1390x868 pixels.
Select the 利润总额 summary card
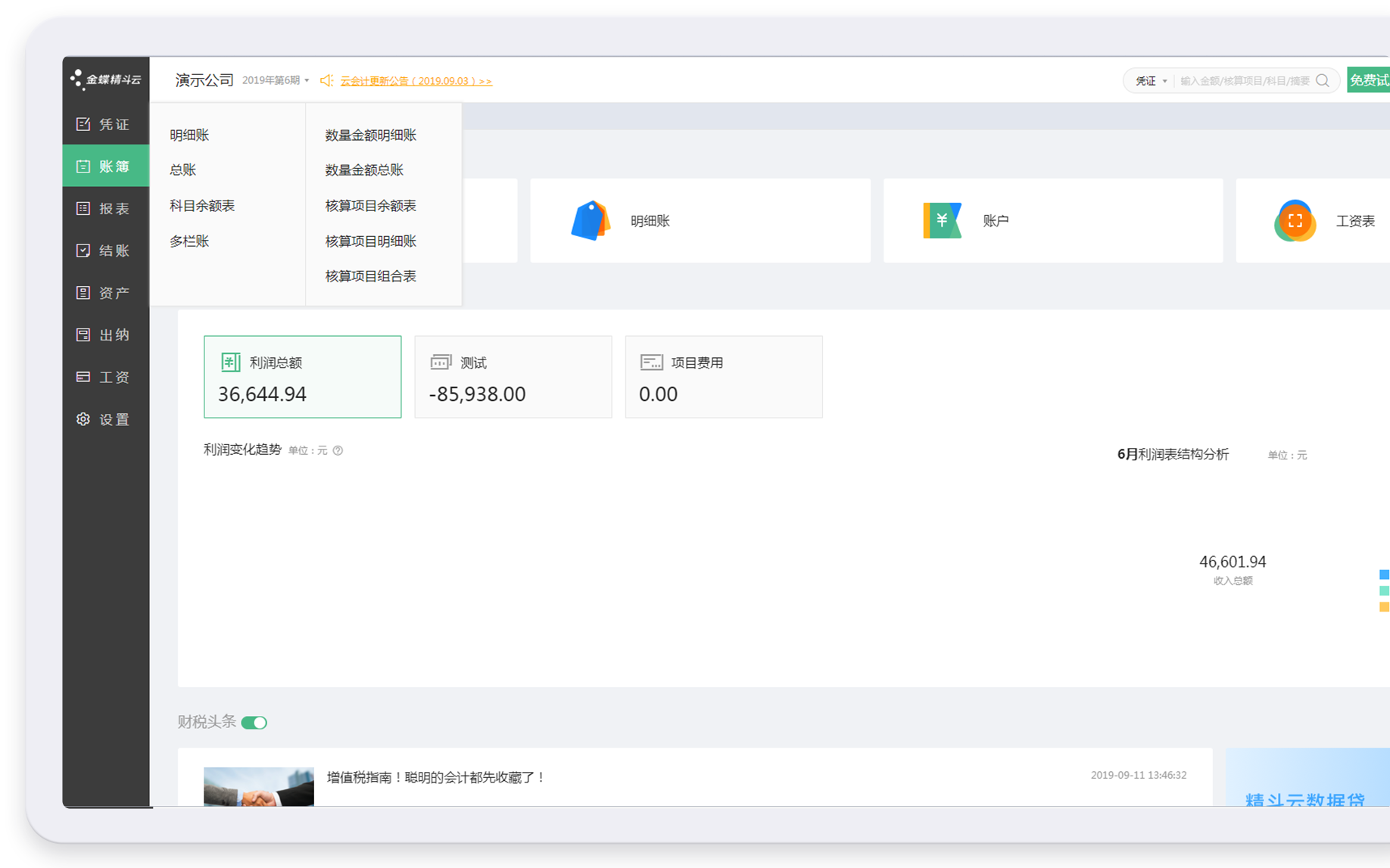coord(302,377)
